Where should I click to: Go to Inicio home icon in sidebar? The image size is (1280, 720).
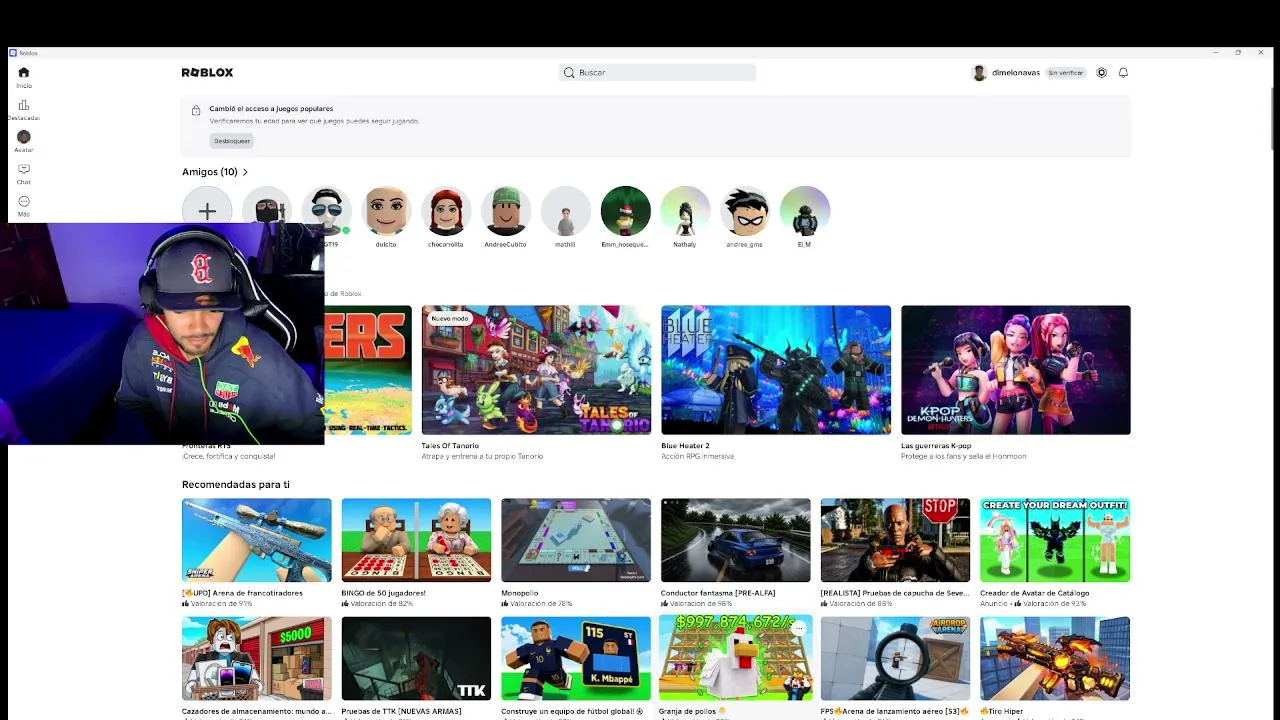(24, 72)
